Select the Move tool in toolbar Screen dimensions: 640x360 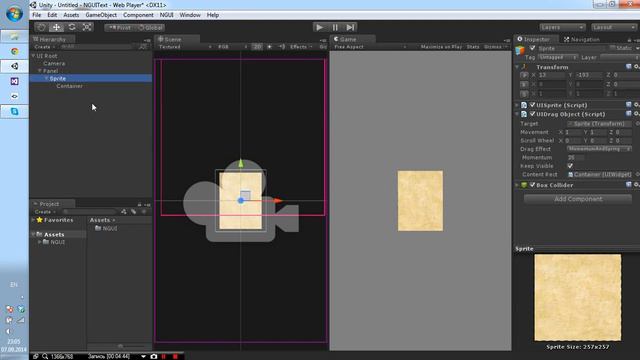click(56, 27)
